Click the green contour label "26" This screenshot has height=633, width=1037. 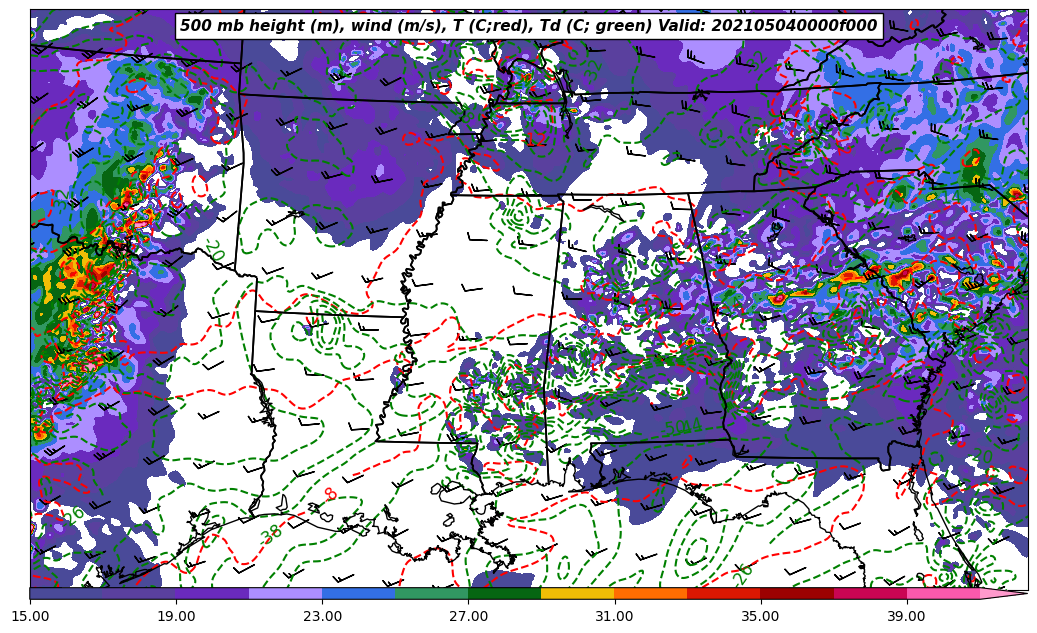pyautogui.click(x=742, y=572)
